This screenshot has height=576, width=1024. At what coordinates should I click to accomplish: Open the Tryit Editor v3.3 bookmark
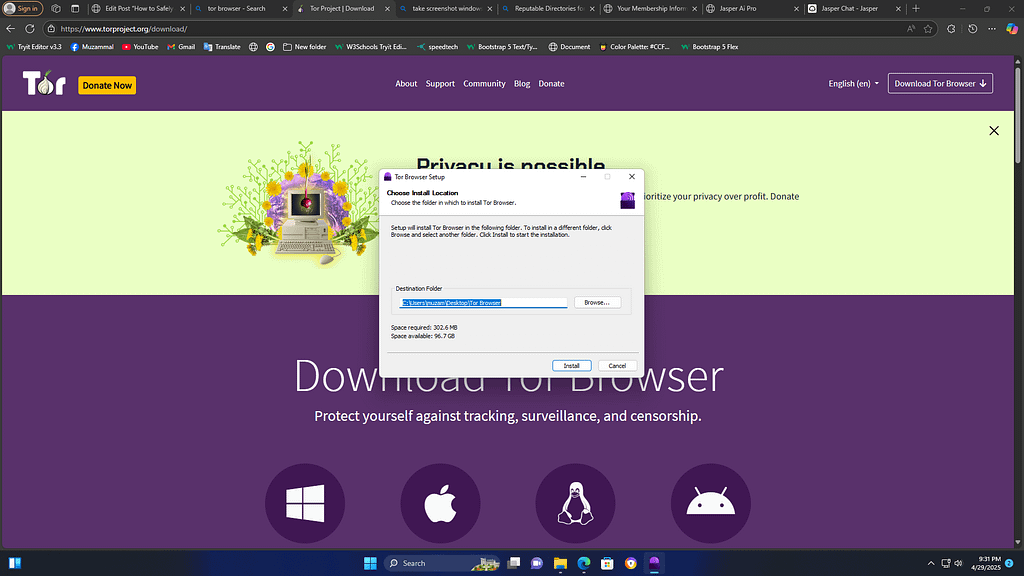coord(34,47)
